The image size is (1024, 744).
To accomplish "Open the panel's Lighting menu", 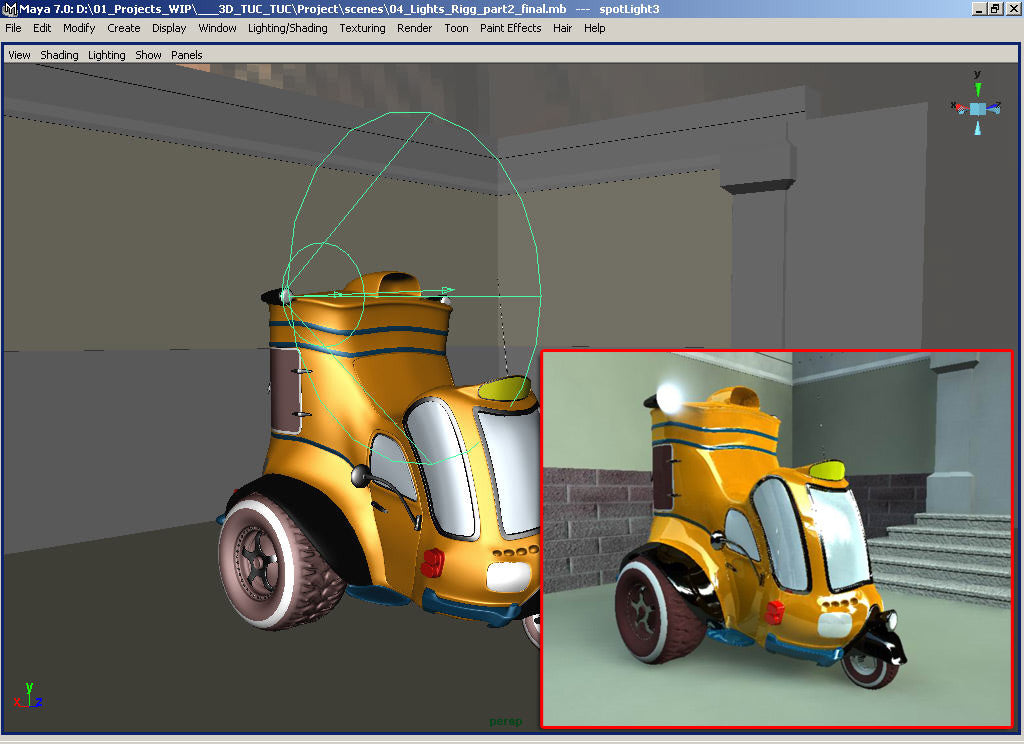I will (x=107, y=55).
